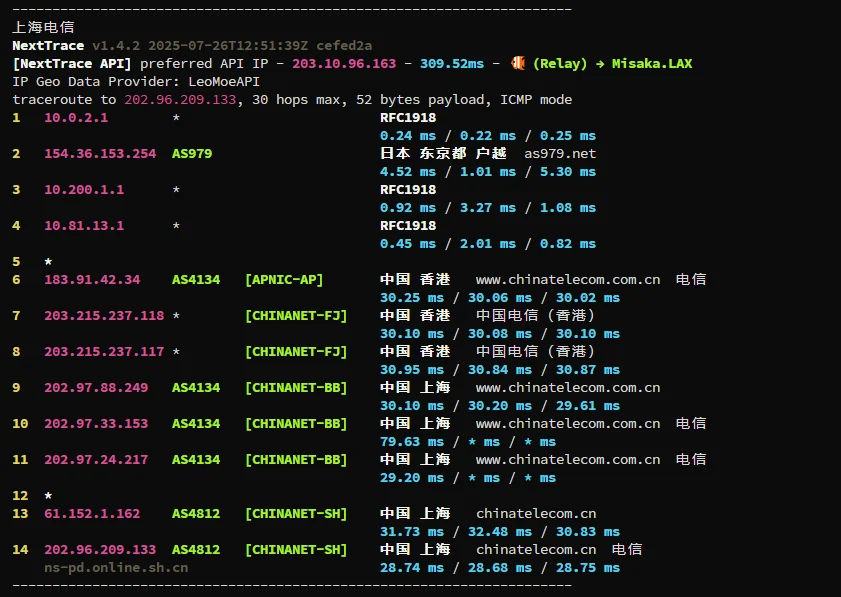
Task: Click the [CHINANET-SH] tag on hop 13
Action: pos(296,513)
